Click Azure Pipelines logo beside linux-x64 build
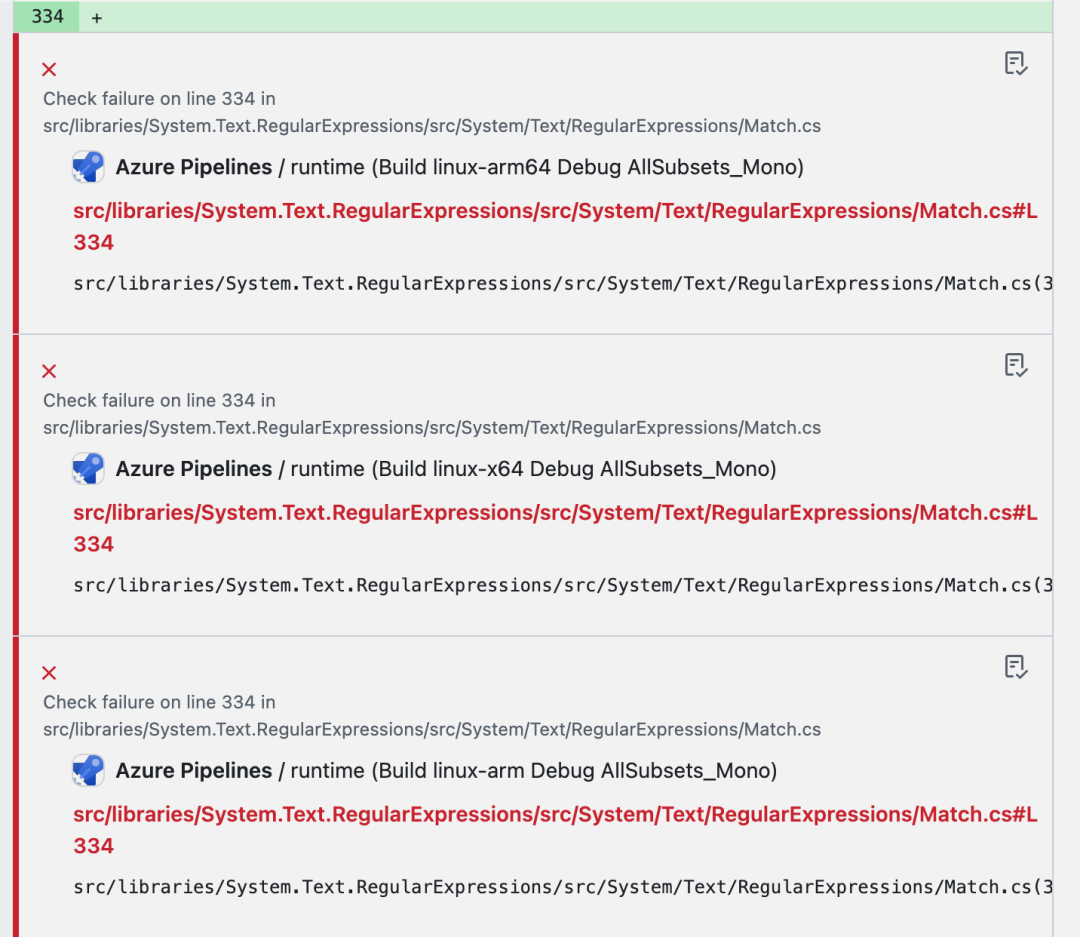Screen dimensions: 1080x937 (88, 469)
